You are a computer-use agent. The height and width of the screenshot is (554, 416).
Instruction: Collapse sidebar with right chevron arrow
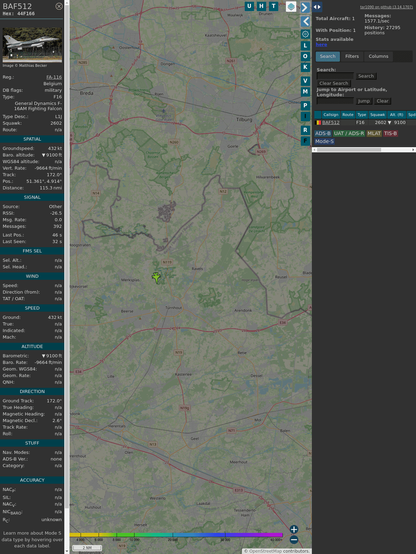click(305, 7)
